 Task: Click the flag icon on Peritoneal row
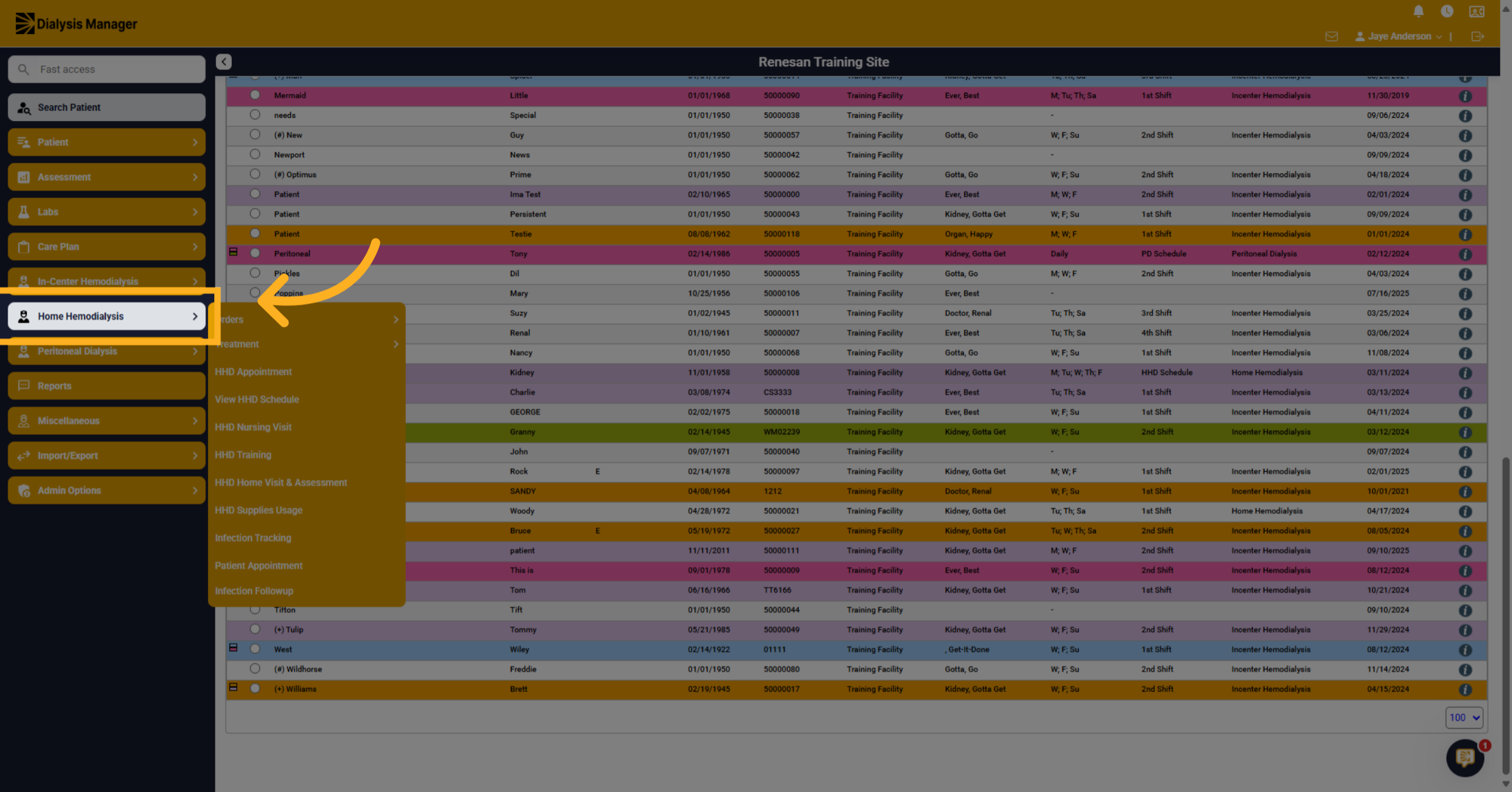coord(233,252)
